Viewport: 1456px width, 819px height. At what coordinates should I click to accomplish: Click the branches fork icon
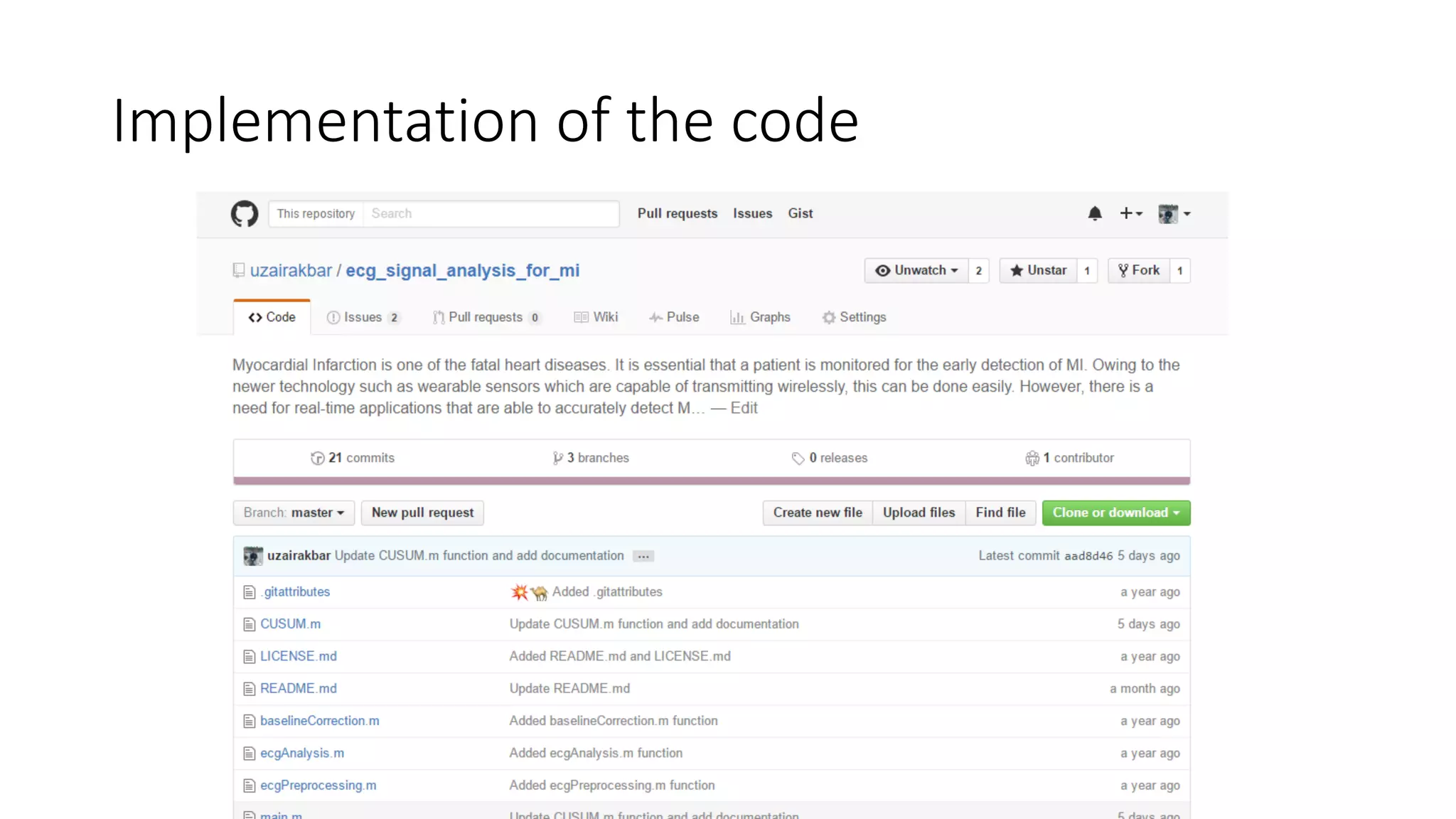[x=558, y=459]
